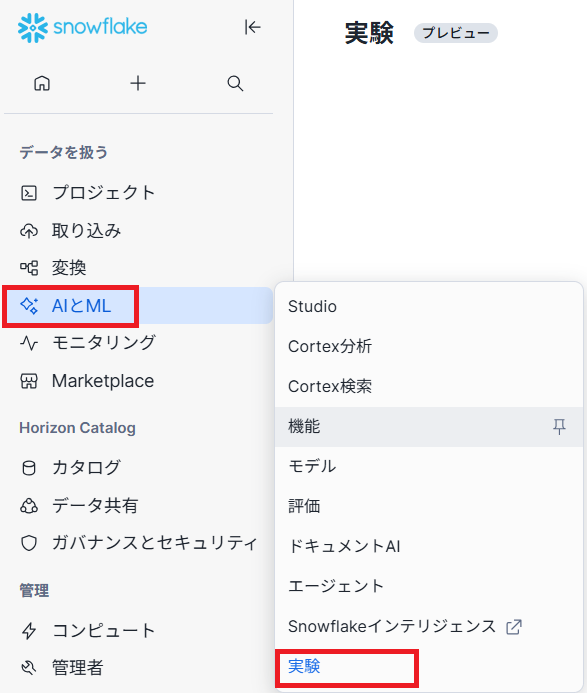This screenshot has height=693, width=587.
Task: Click the 管理 section label
Action: click(34, 590)
